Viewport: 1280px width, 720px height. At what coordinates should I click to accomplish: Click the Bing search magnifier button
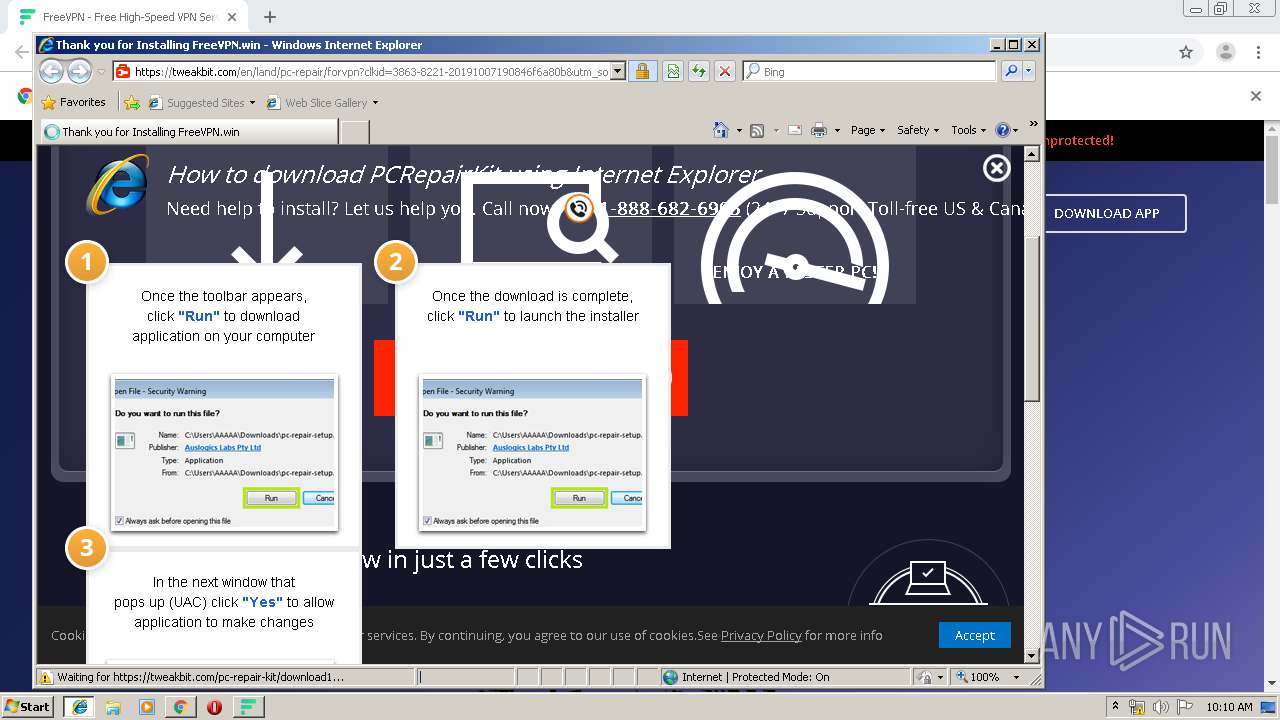[x=1012, y=71]
